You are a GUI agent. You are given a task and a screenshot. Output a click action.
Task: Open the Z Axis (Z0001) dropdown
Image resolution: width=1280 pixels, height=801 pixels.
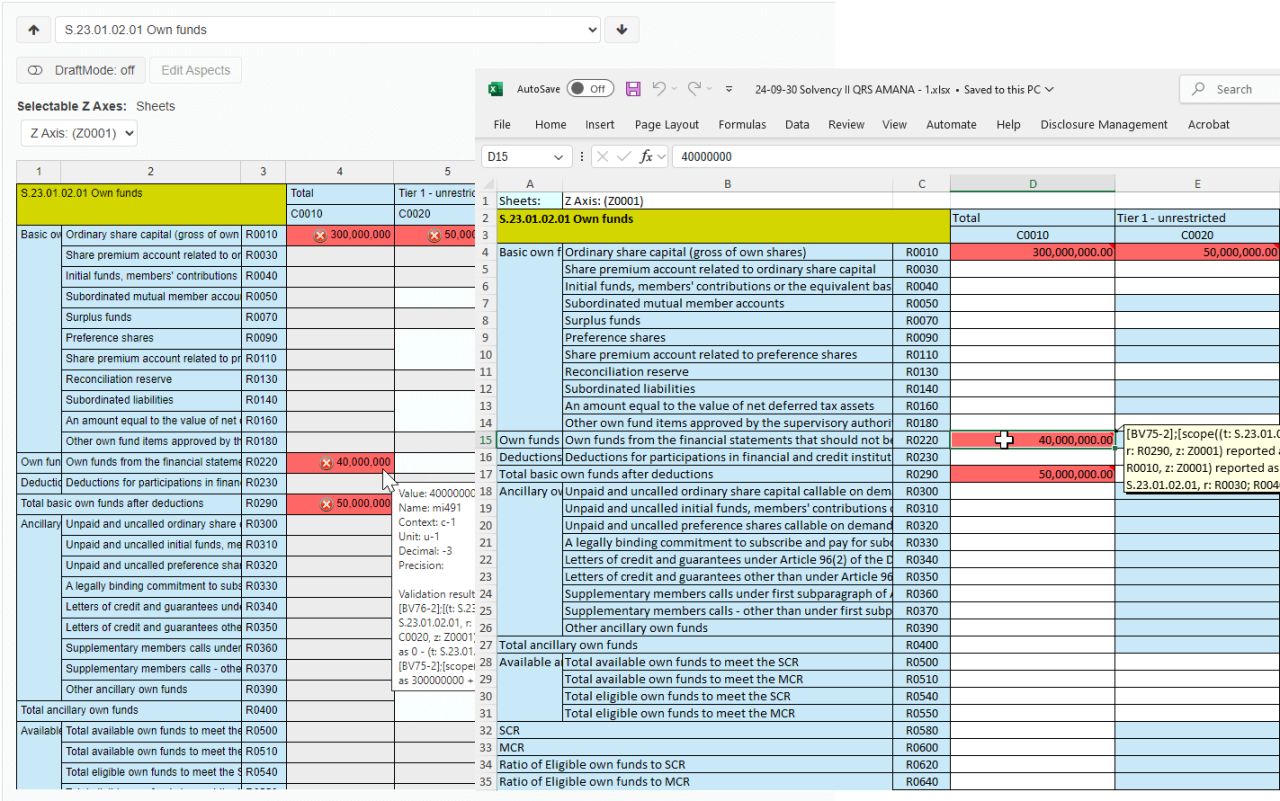coord(79,133)
